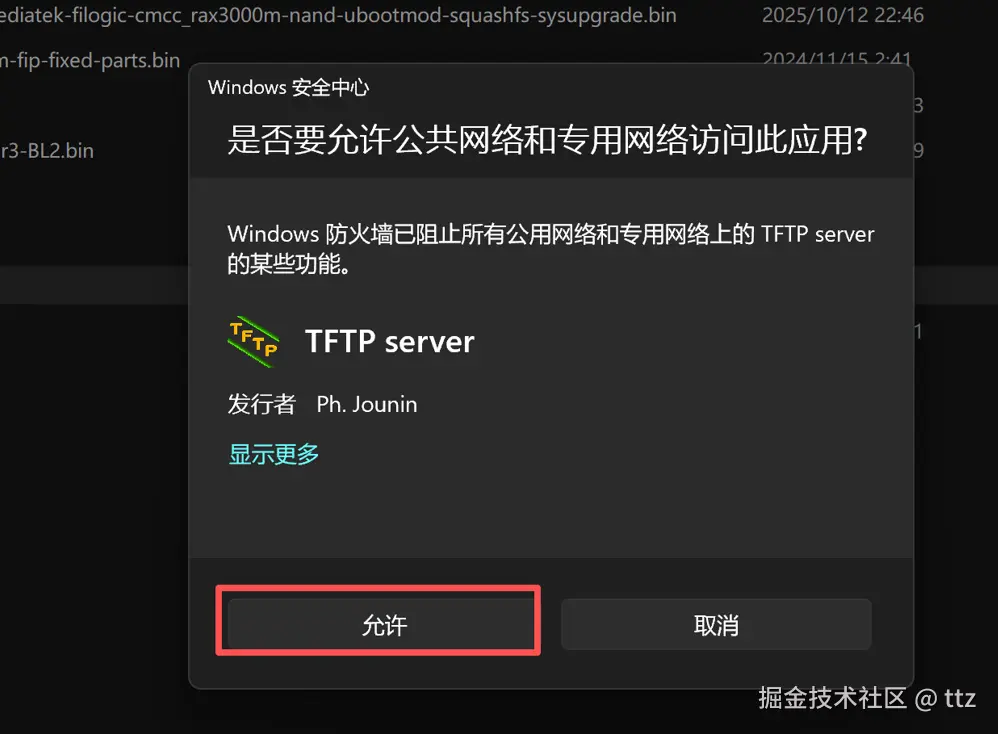Click the 2025/10/12 22:46 date entry
Image resolution: width=998 pixels, height=734 pixels.
click(843, 15)
